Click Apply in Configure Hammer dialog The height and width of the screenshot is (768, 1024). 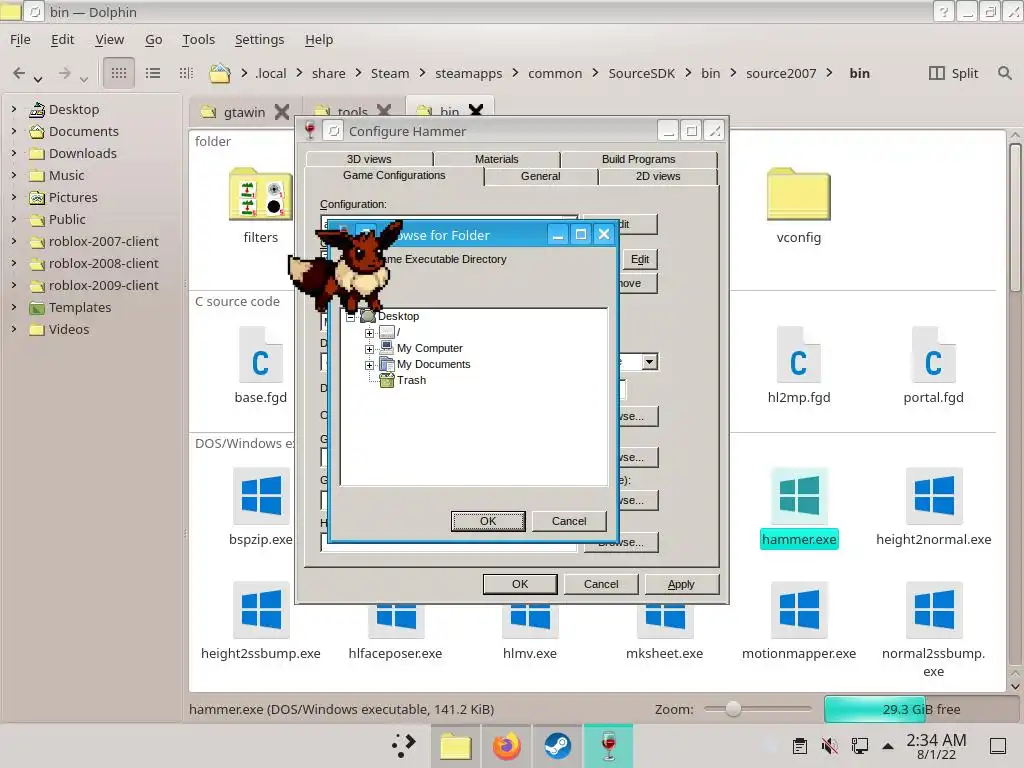tap(681, 584)
